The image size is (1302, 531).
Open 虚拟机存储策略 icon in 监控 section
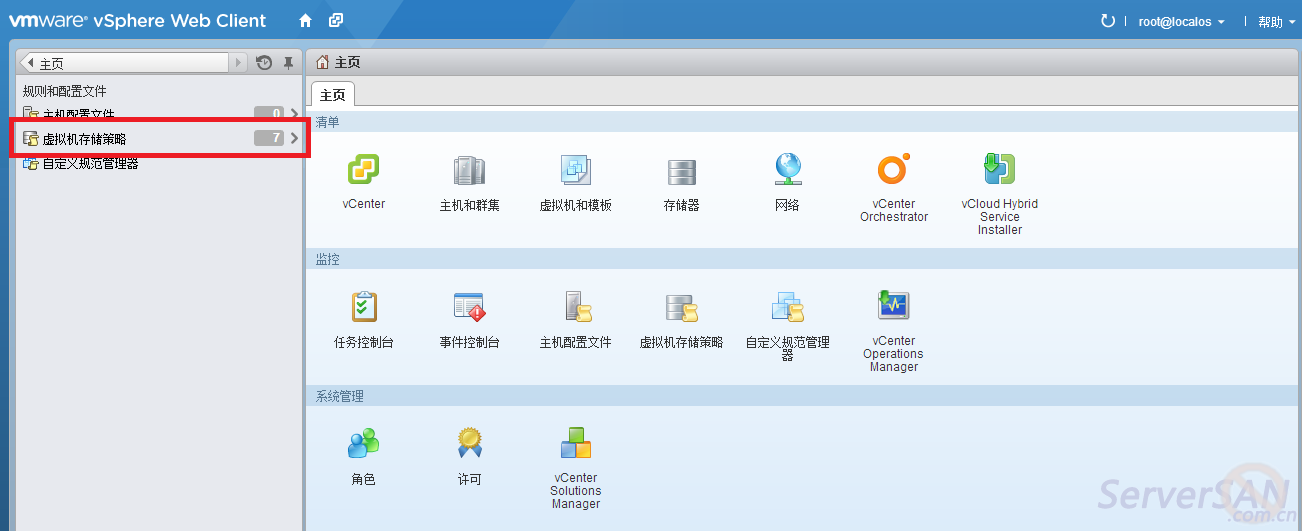coord(681,308)
